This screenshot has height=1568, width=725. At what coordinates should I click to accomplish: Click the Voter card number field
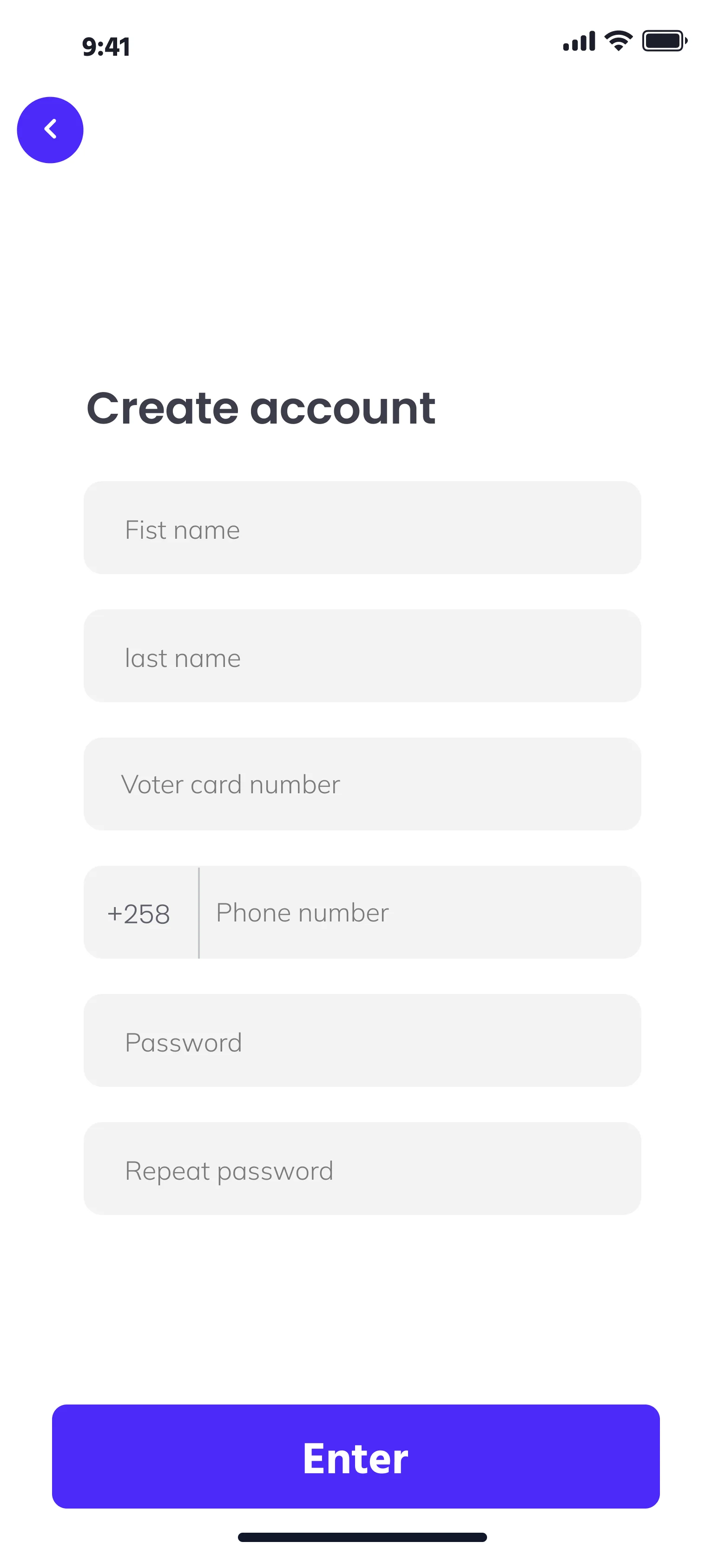pos(362,784)
